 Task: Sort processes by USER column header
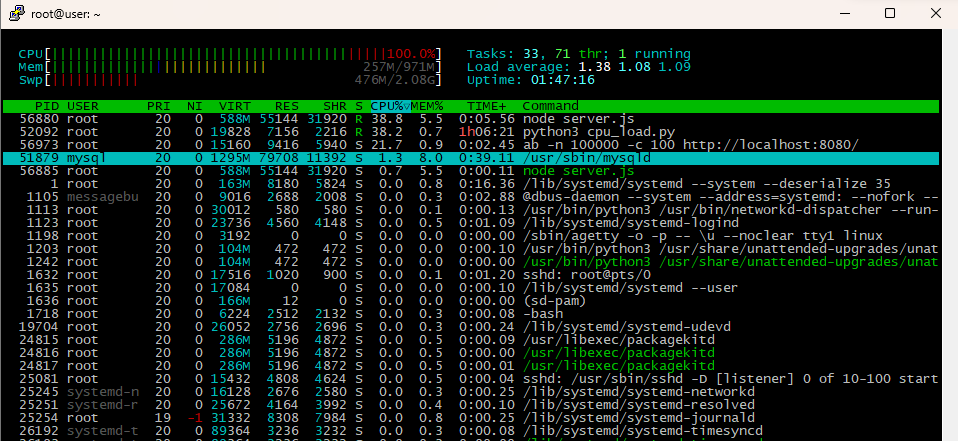point(83,106)
